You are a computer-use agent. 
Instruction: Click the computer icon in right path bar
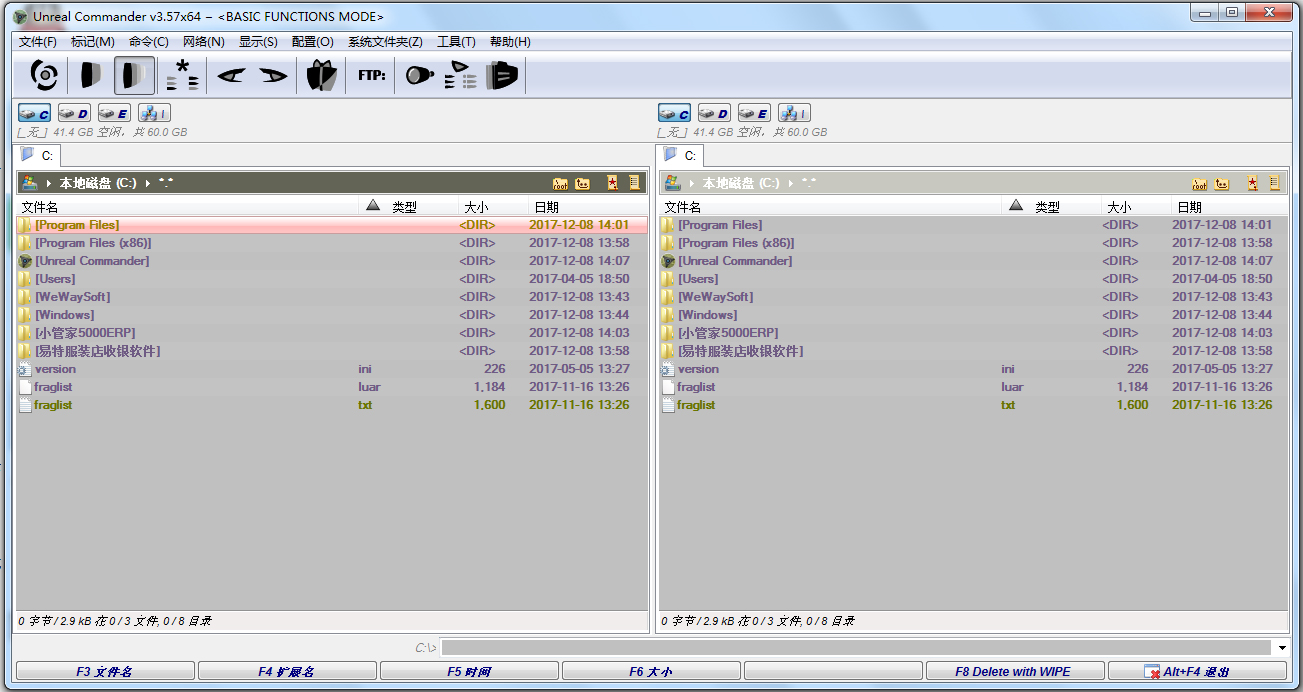673,183
